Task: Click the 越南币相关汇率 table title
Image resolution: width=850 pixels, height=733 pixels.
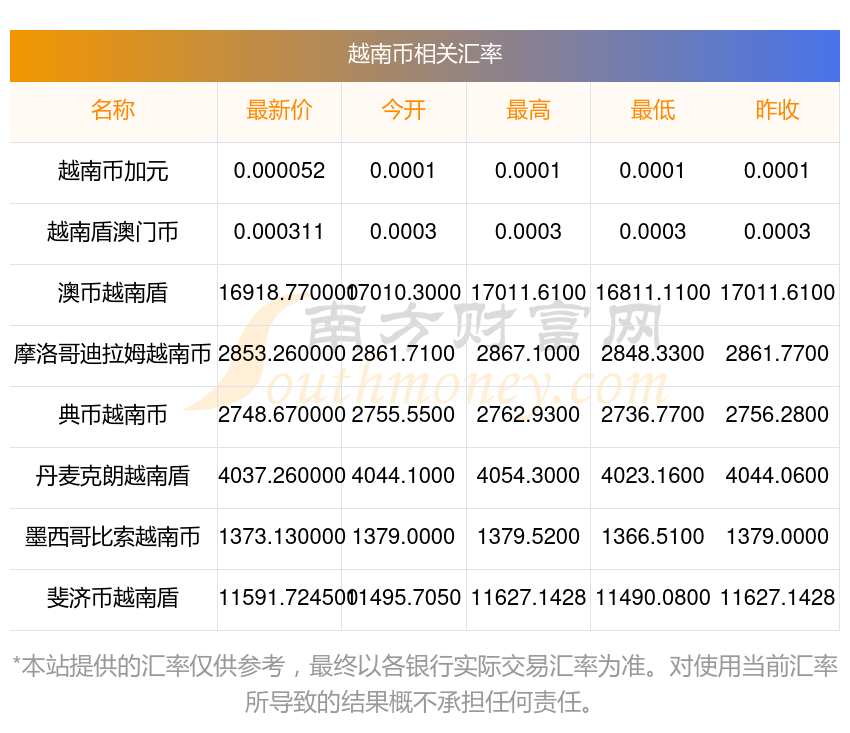Action: [x=425, y=54]
